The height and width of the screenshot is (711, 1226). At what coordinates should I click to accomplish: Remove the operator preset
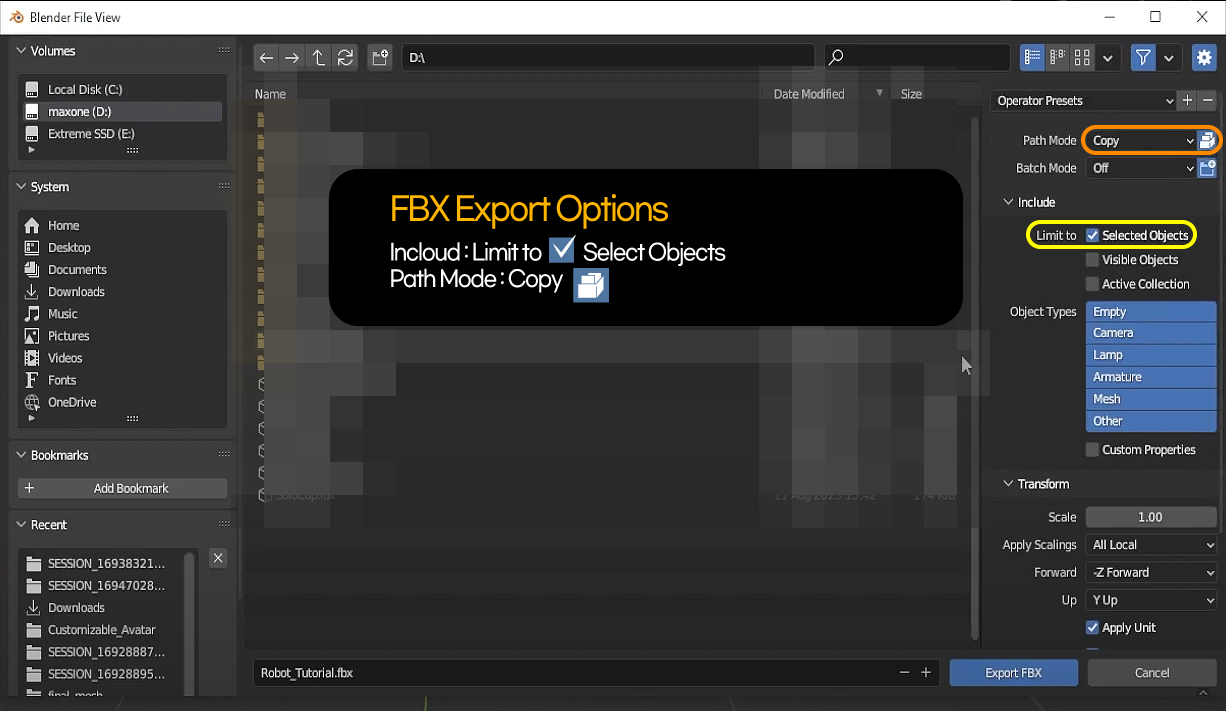click(x=1208, y=101)
